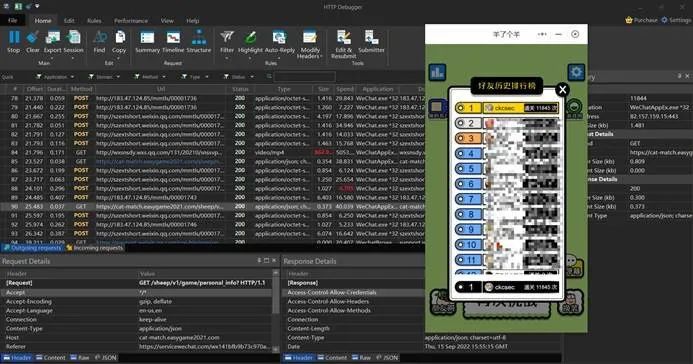Close the friend leaderboard popup
Image resolution: width=693 pixels, height=364 pixels.
pos(562,90)
